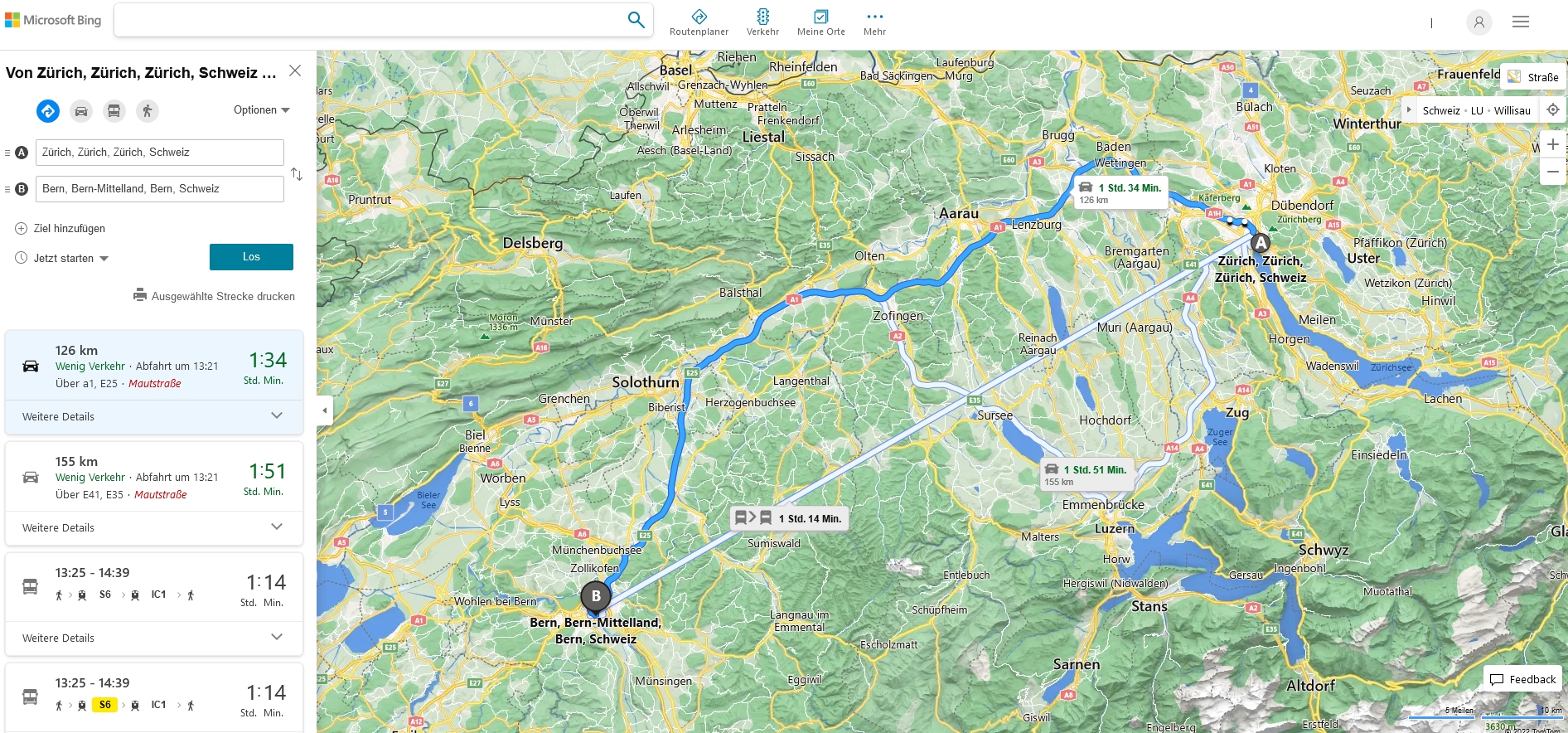Collapse the directions side panel arrow
The height and width of the screenshot is (733, 1568).
(x=324, y=410)
